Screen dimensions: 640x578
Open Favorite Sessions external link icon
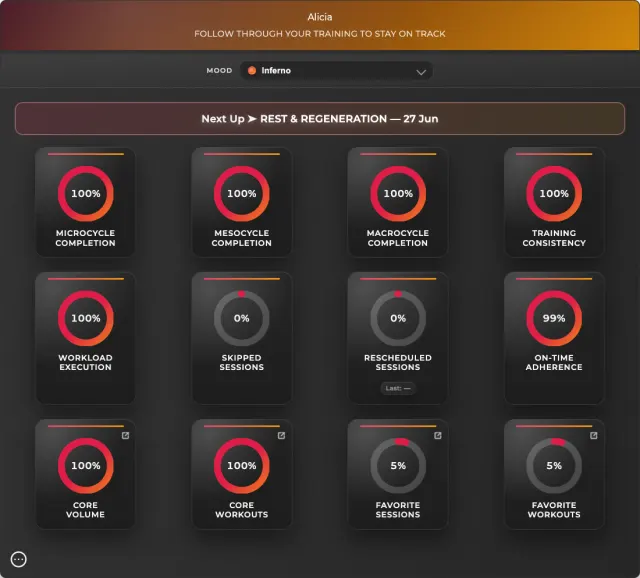click(438, 436)
